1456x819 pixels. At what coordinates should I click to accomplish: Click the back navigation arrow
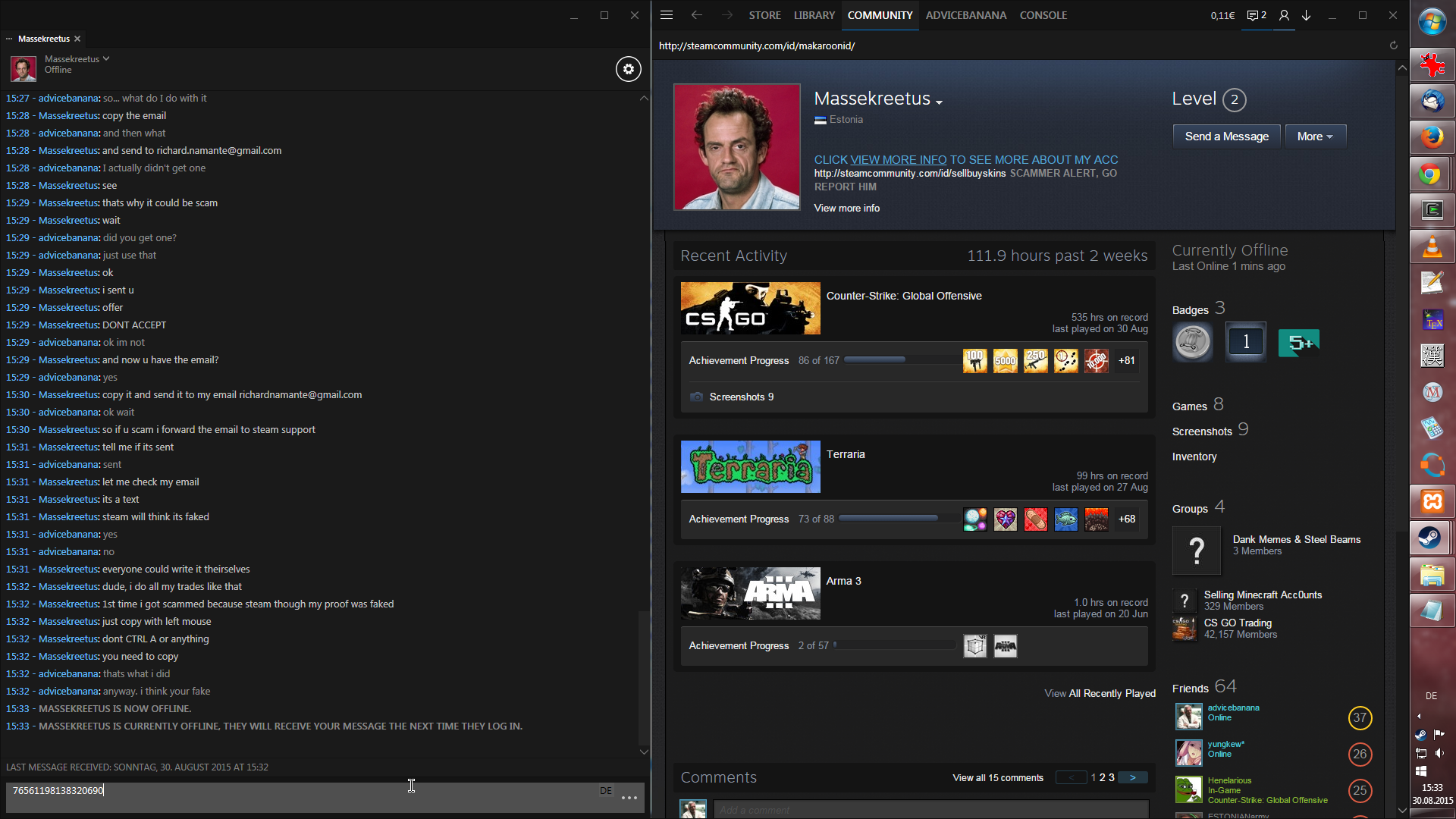(x=696, y=15)
